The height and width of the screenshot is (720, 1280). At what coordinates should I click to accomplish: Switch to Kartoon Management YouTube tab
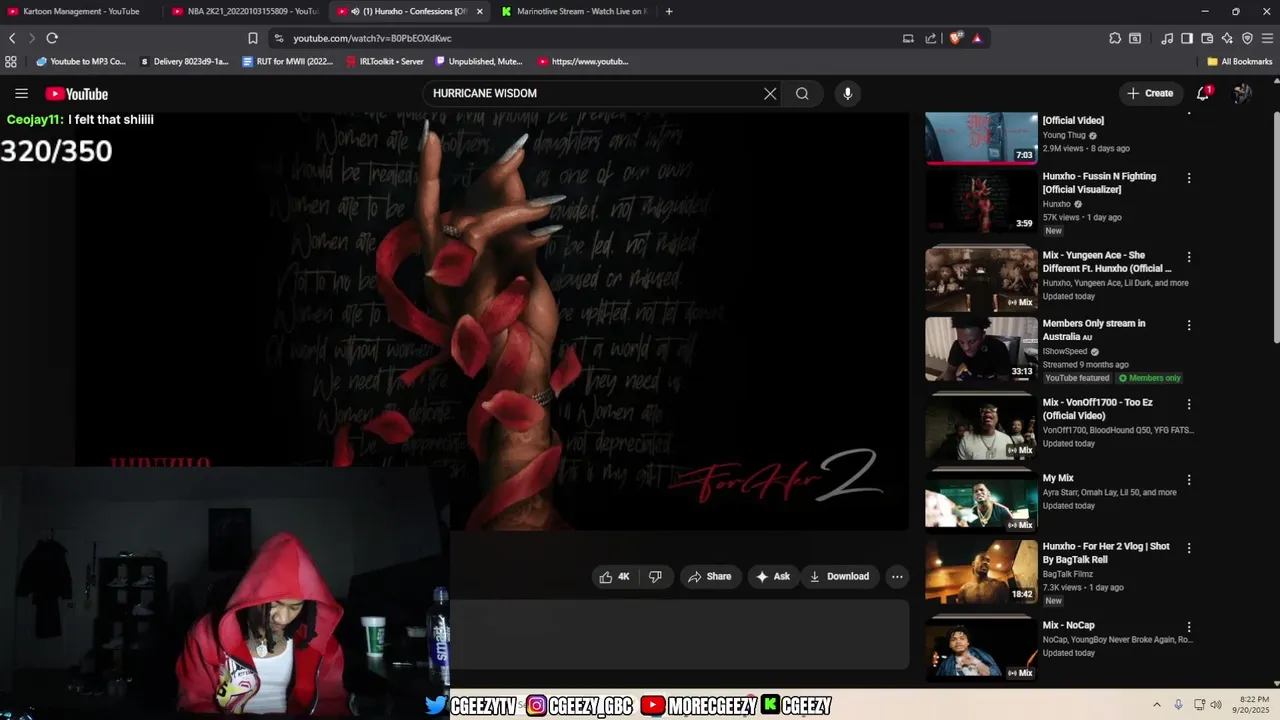coord(80,11)
